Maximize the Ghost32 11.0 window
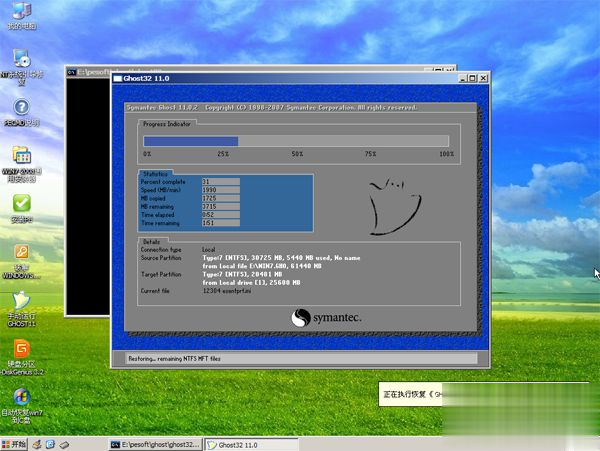The width and height of the screenshot is (600, 451). [473, 78]
